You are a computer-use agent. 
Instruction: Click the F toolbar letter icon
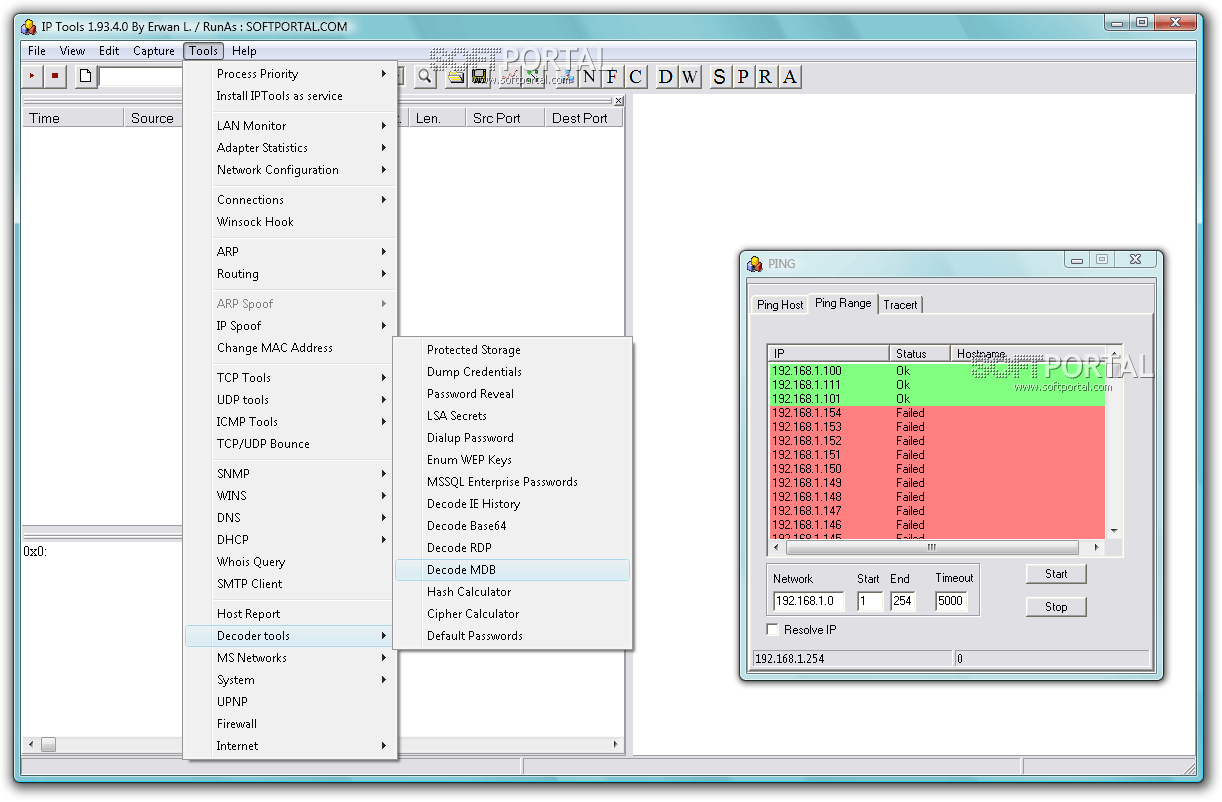pos(611,76)
